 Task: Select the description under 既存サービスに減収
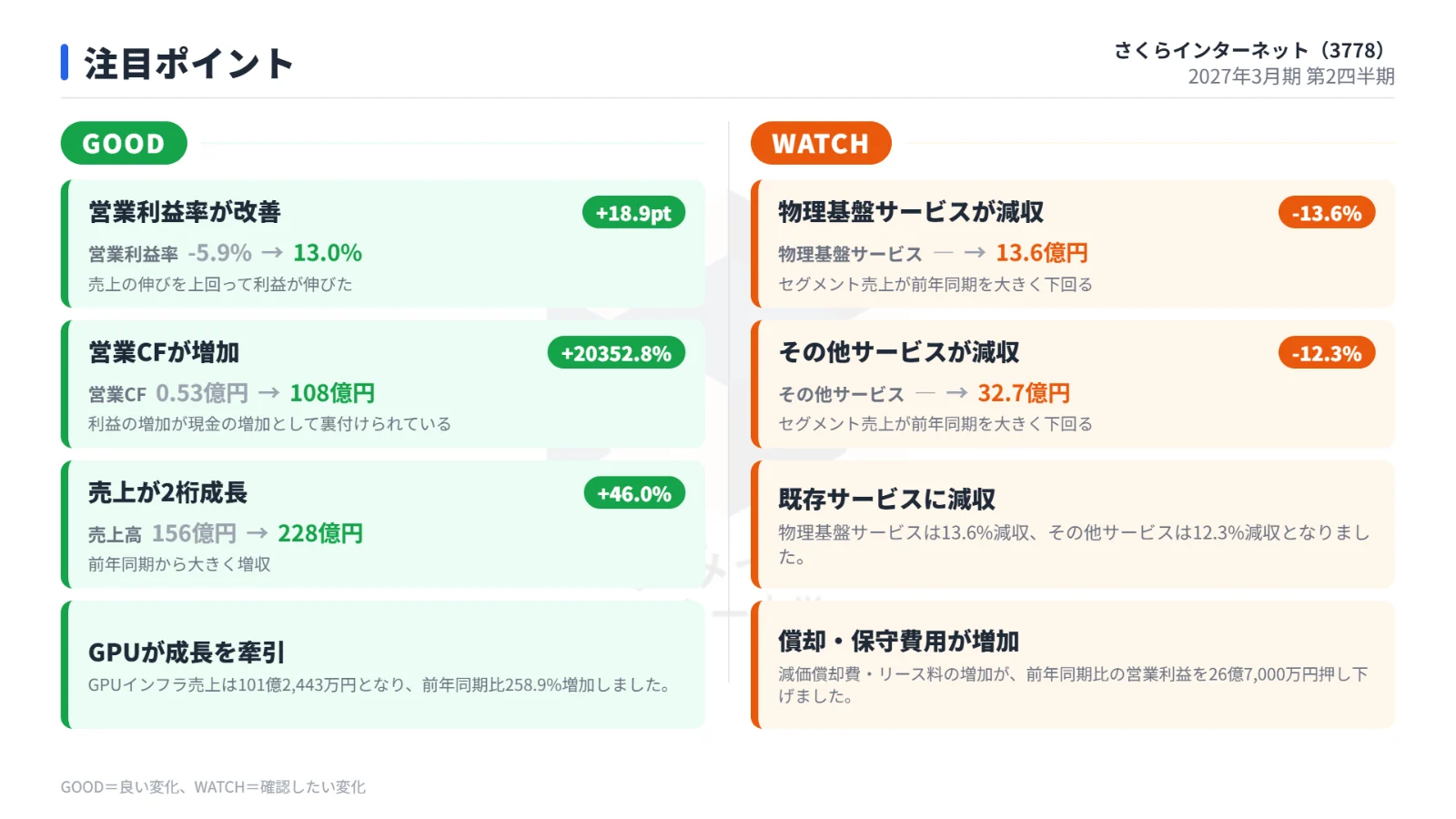click(x=1074, y=544)
